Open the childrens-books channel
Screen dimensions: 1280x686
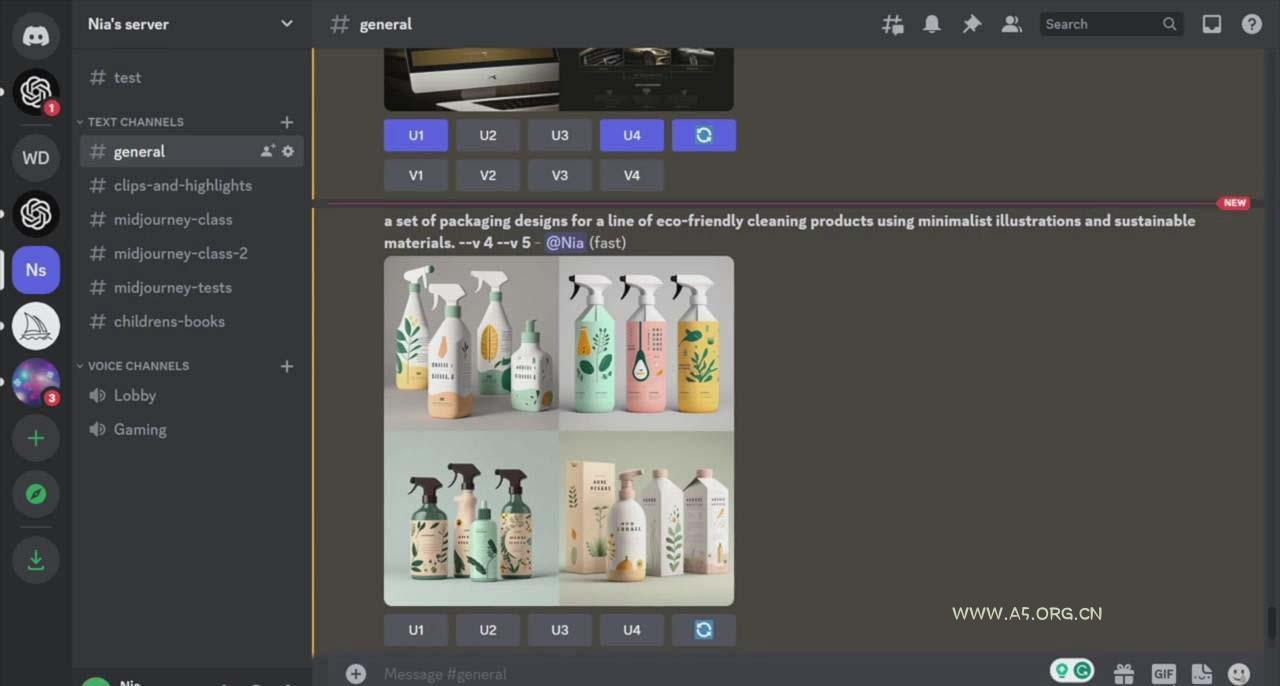(x=169, y=321)
